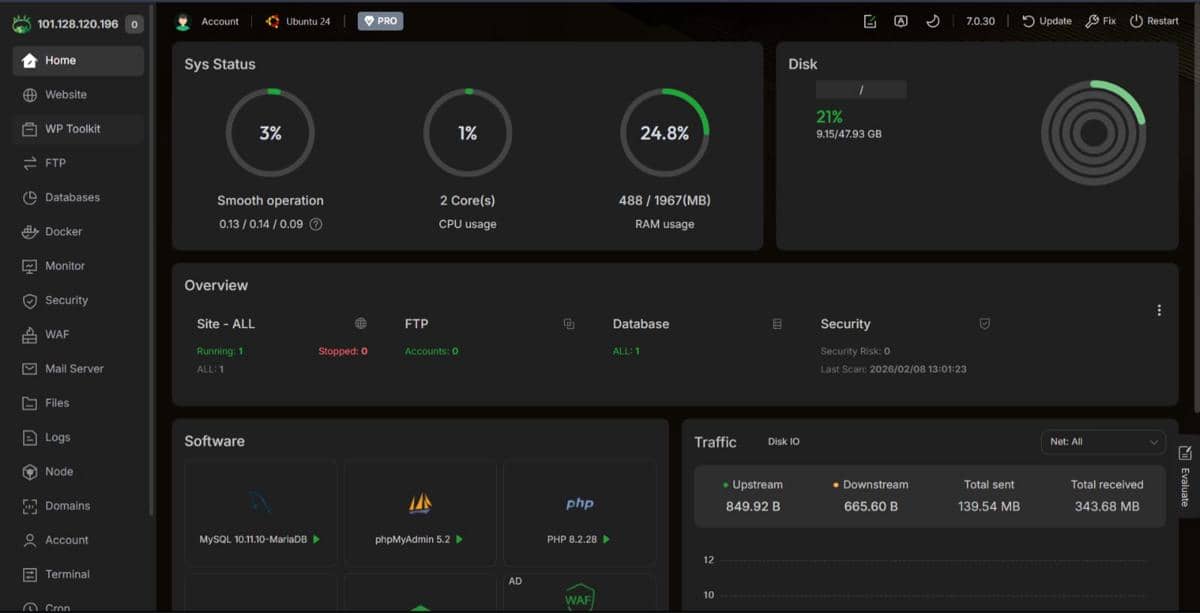The width and height of the screenshot is (1200, 613).
Task: Toggle dark mode with the moon icon
Action: pyautogui.click(x=934, y=20)
